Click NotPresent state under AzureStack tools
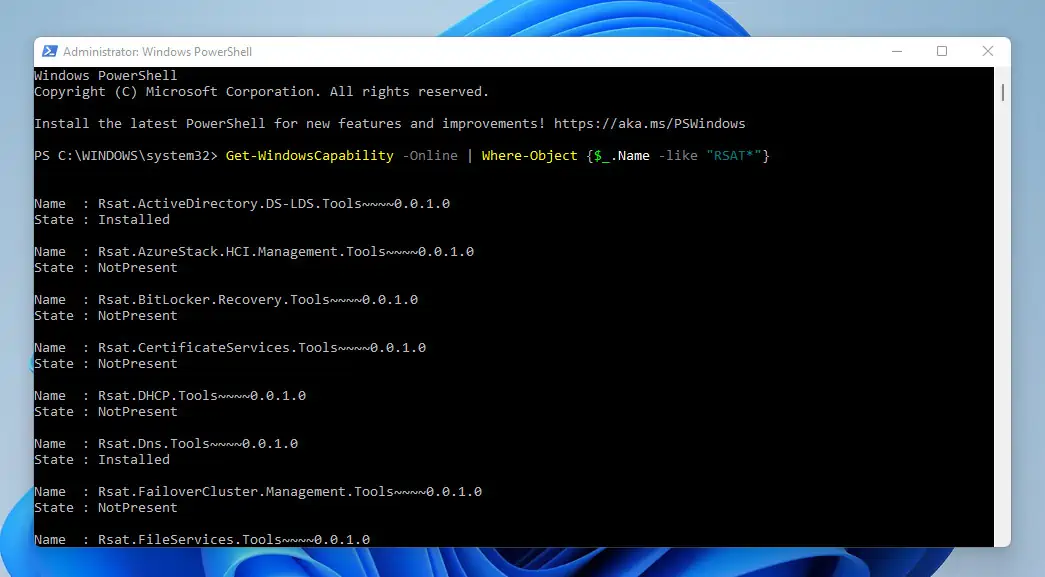The height and width of the screenshot is (577, 1045). point(138,267)
